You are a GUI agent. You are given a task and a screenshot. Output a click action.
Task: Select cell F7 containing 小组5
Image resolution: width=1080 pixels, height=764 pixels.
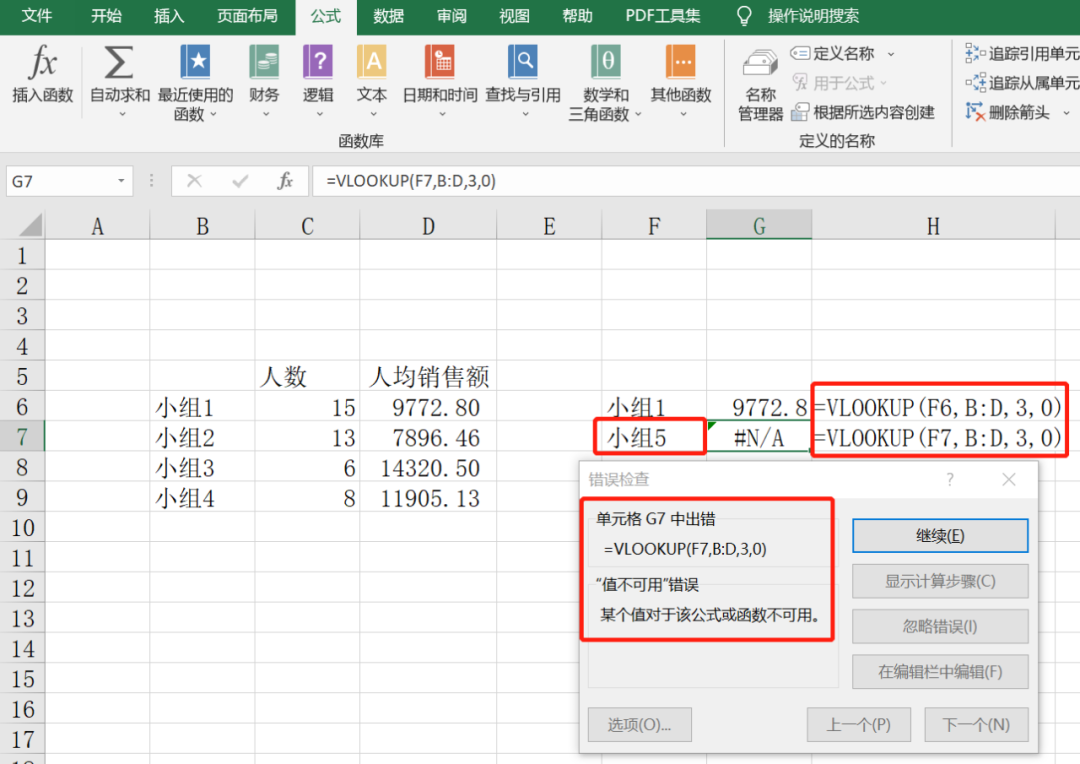point(654,437)
